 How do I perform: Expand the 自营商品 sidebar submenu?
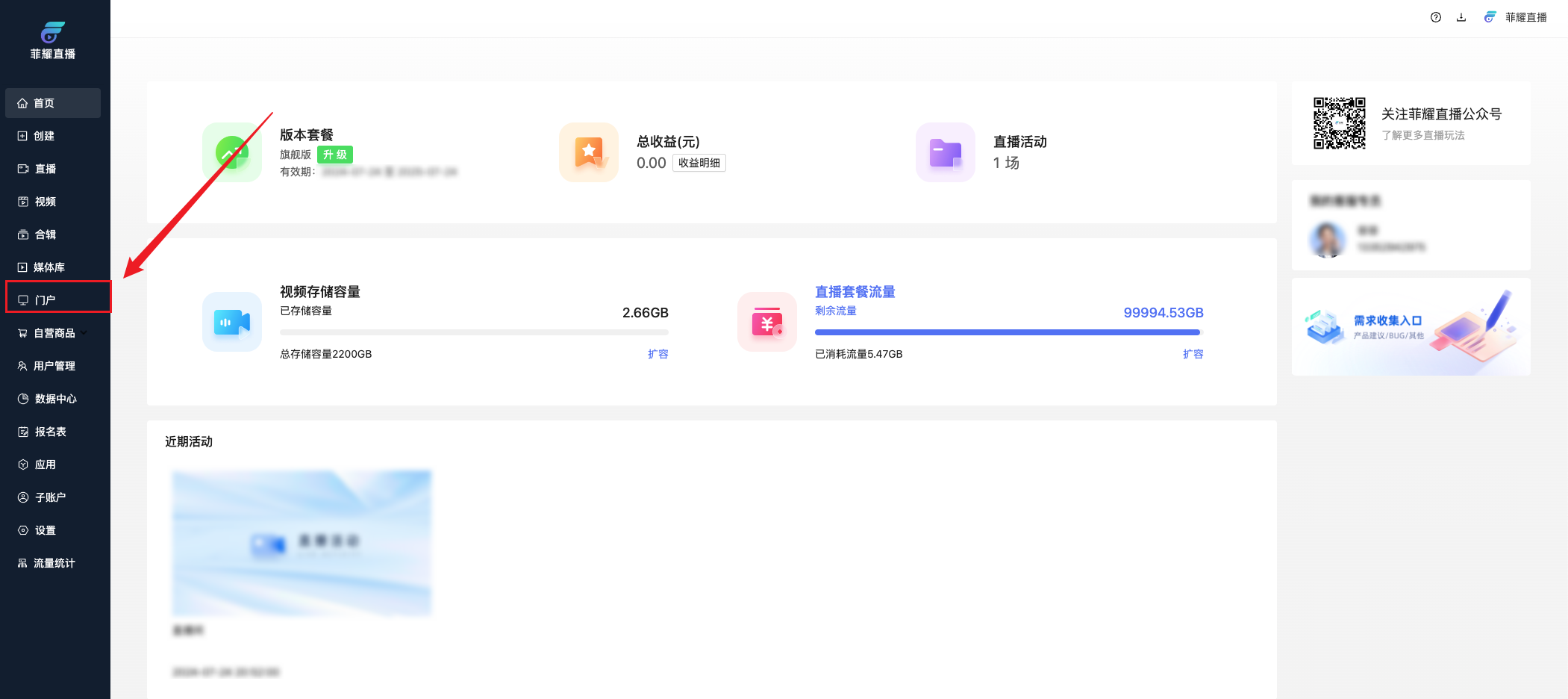point(84,333)
